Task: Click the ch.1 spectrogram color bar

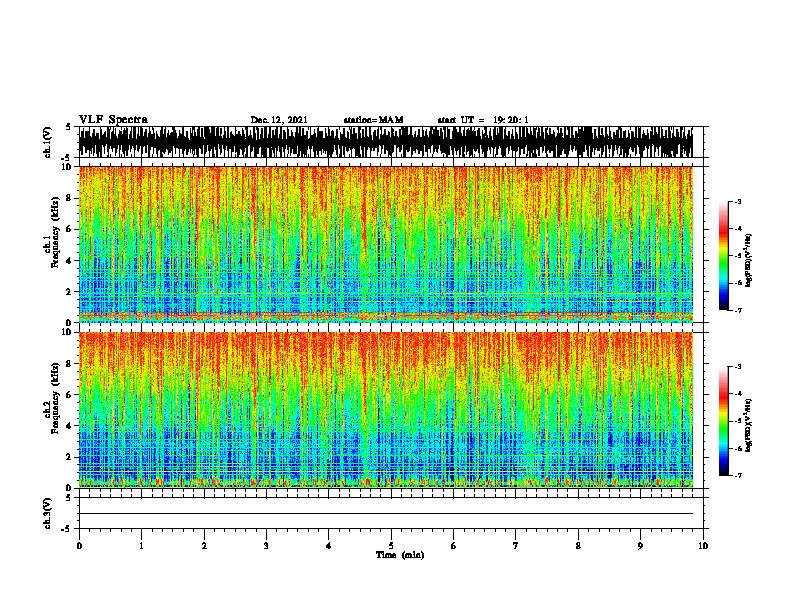Action: tap(724, 256)
